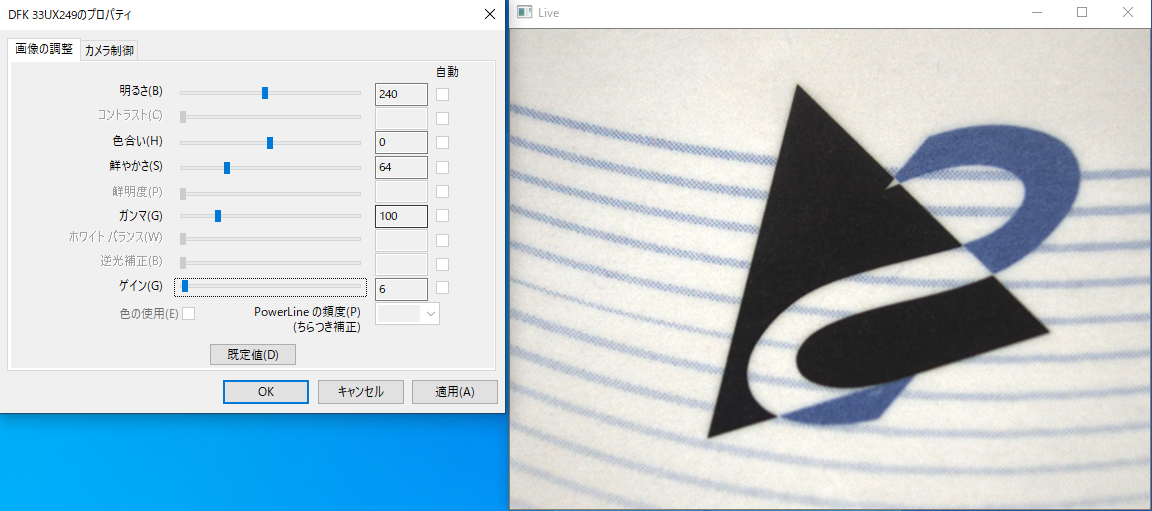Close the DFK 33UX249 properties dialog
This screenshot has width=1152, height=511.
coord(490,14)
